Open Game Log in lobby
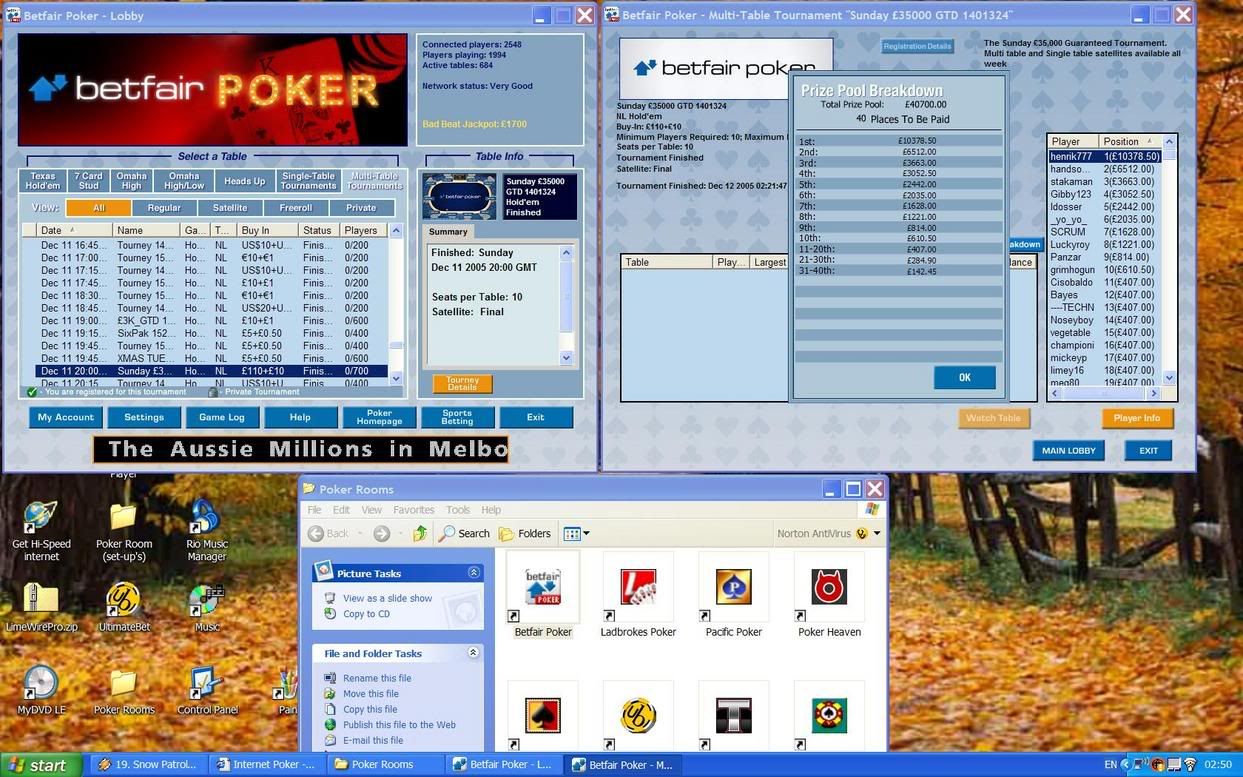Screen dimensions: 1243x777 coord(222,417)
